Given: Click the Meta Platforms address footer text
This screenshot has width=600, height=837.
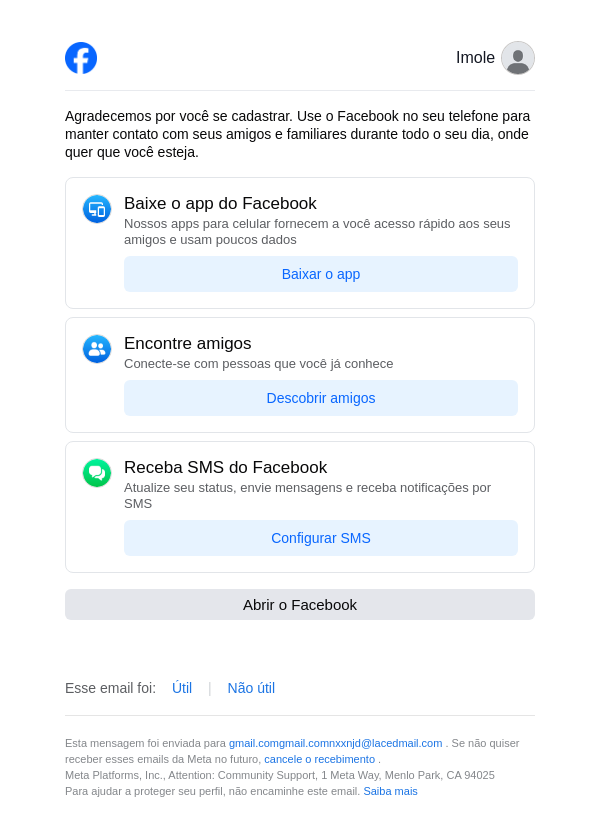Looking at the screenshot, I should [280, 775].
